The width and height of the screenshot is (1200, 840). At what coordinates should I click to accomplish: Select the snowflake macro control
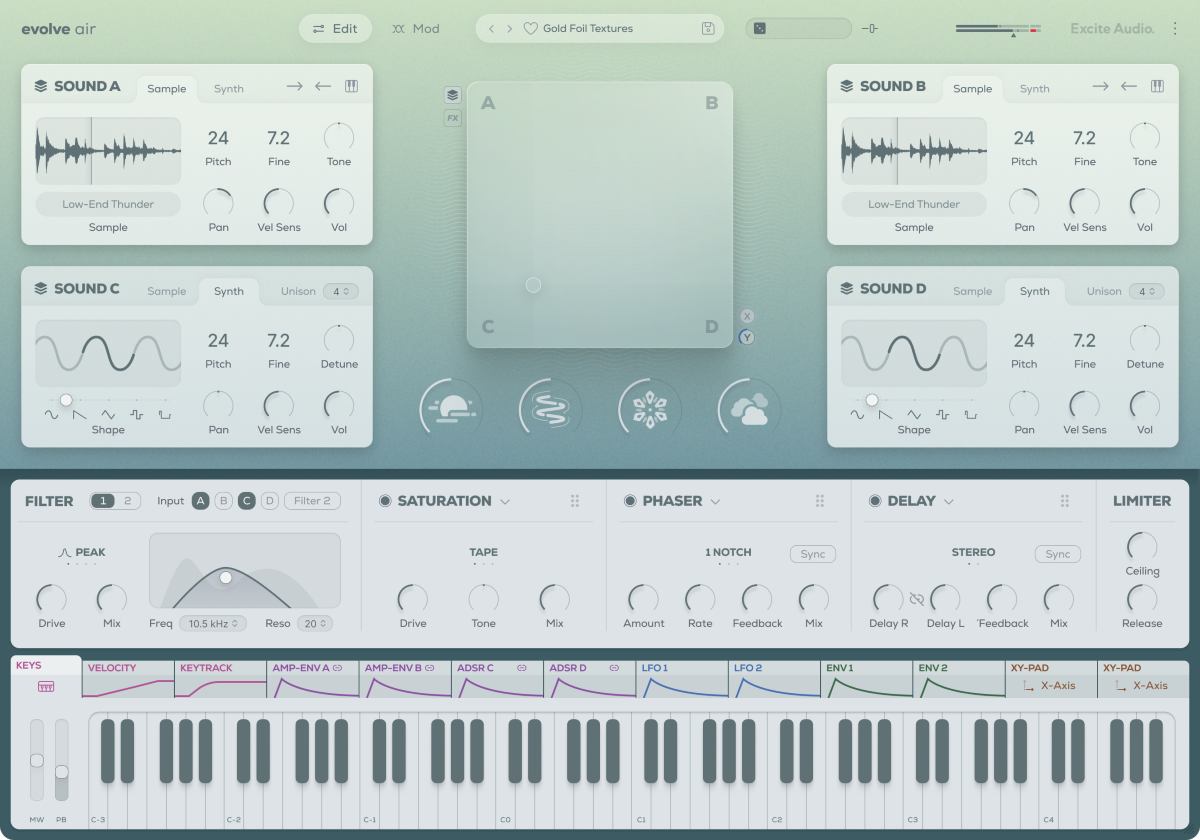[x=648, y=408]
